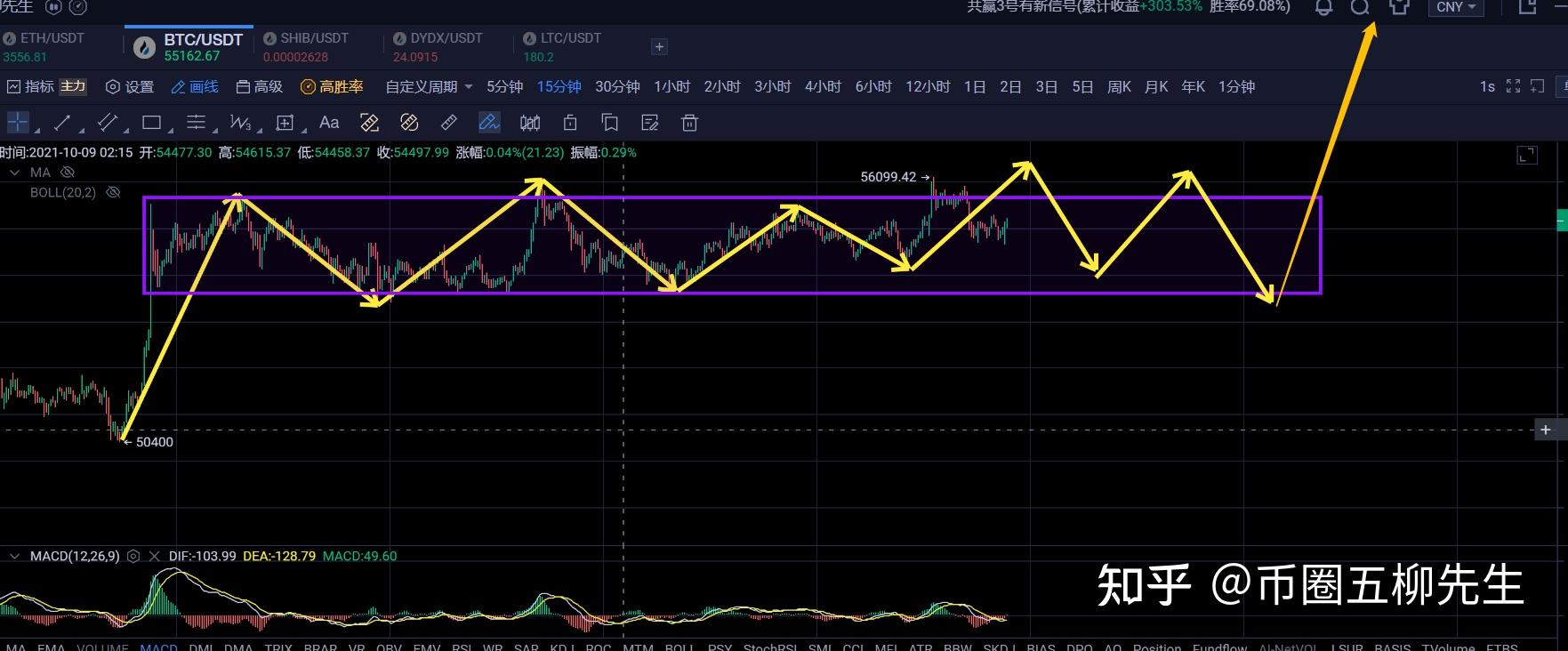
Task: Select the round ruler measure tool
Action: (x=409, y=123)
